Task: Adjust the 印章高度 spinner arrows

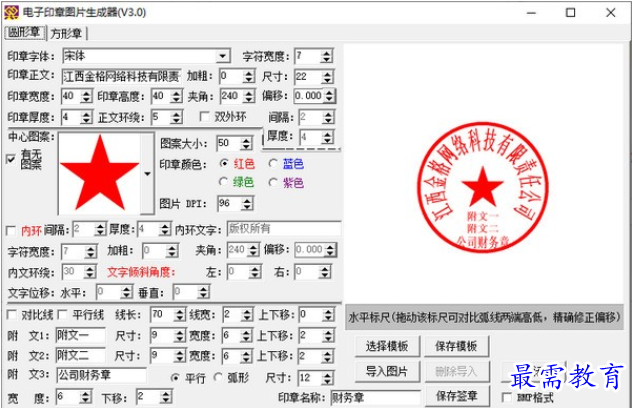Action: coord(176,96)
